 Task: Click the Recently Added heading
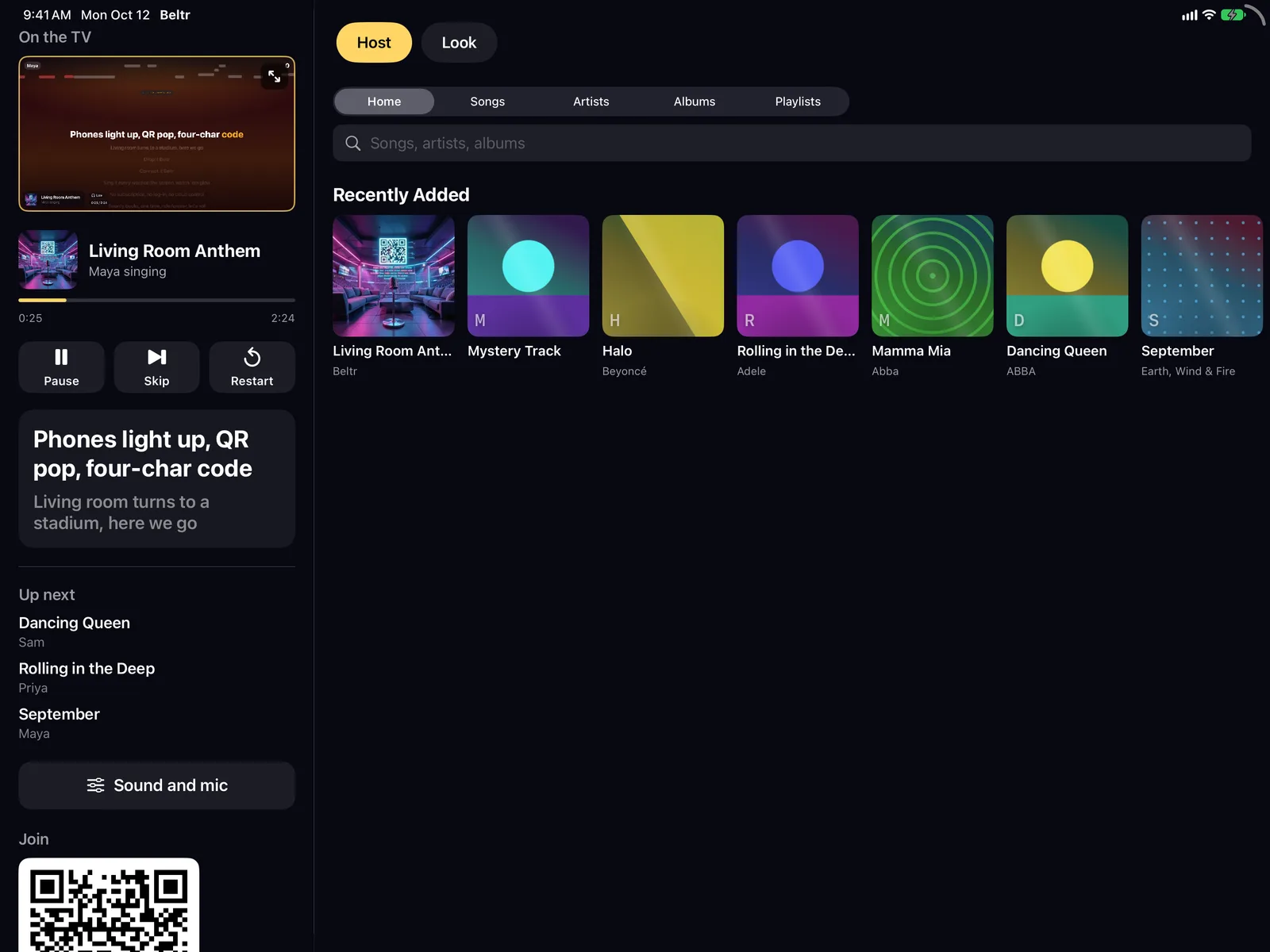pos(401,195)
